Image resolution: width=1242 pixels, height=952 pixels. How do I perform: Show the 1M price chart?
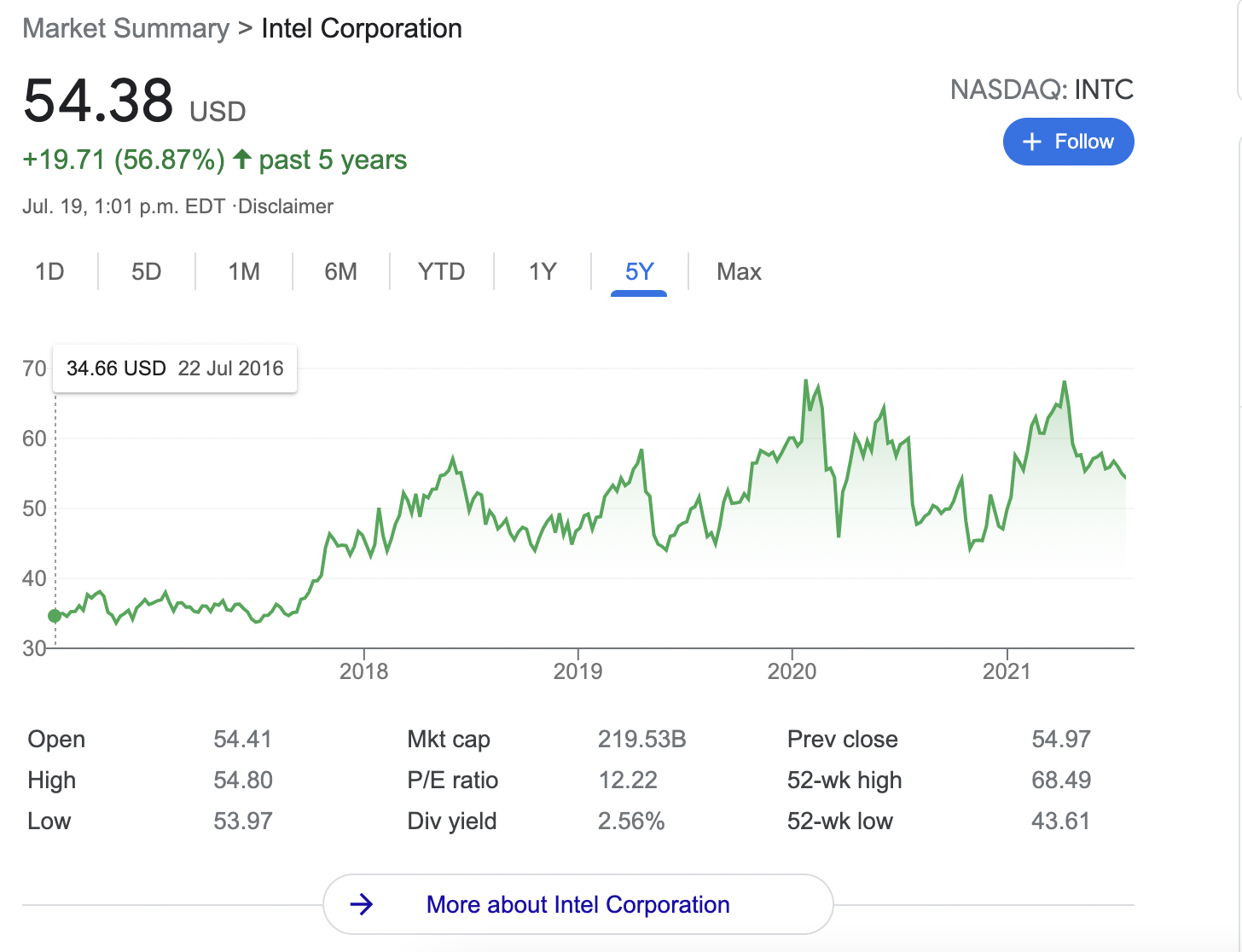point(244,271)
